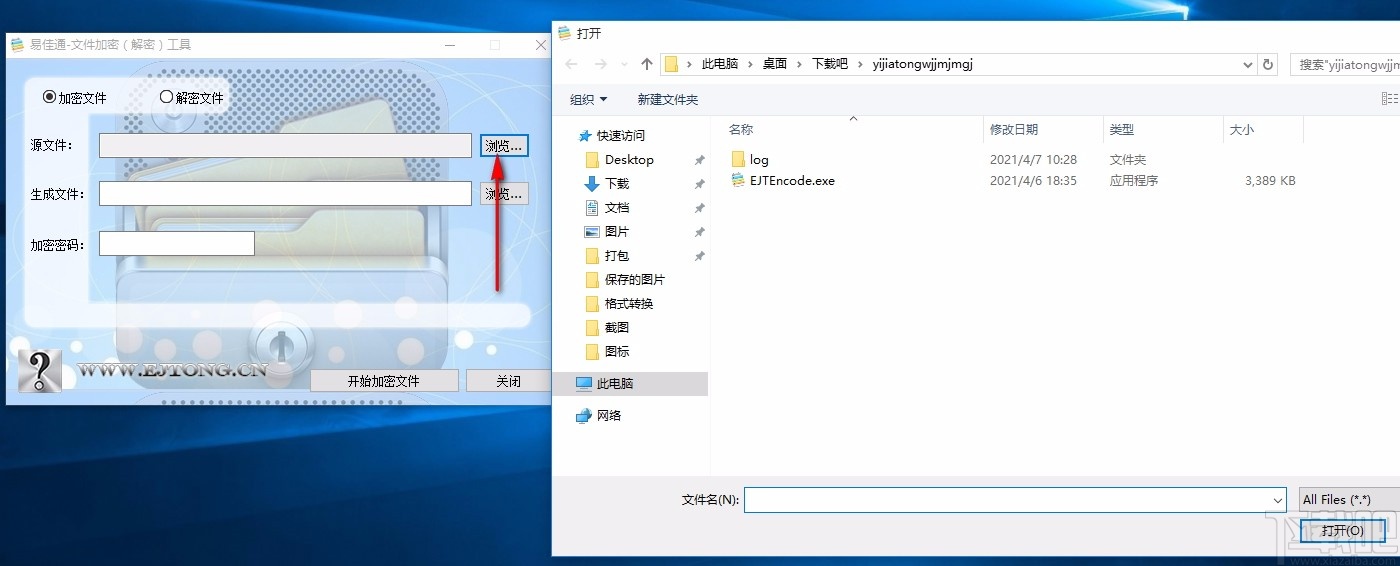
Task: Go forward in the 打开 dialog
Action: (x=601, y=64)
